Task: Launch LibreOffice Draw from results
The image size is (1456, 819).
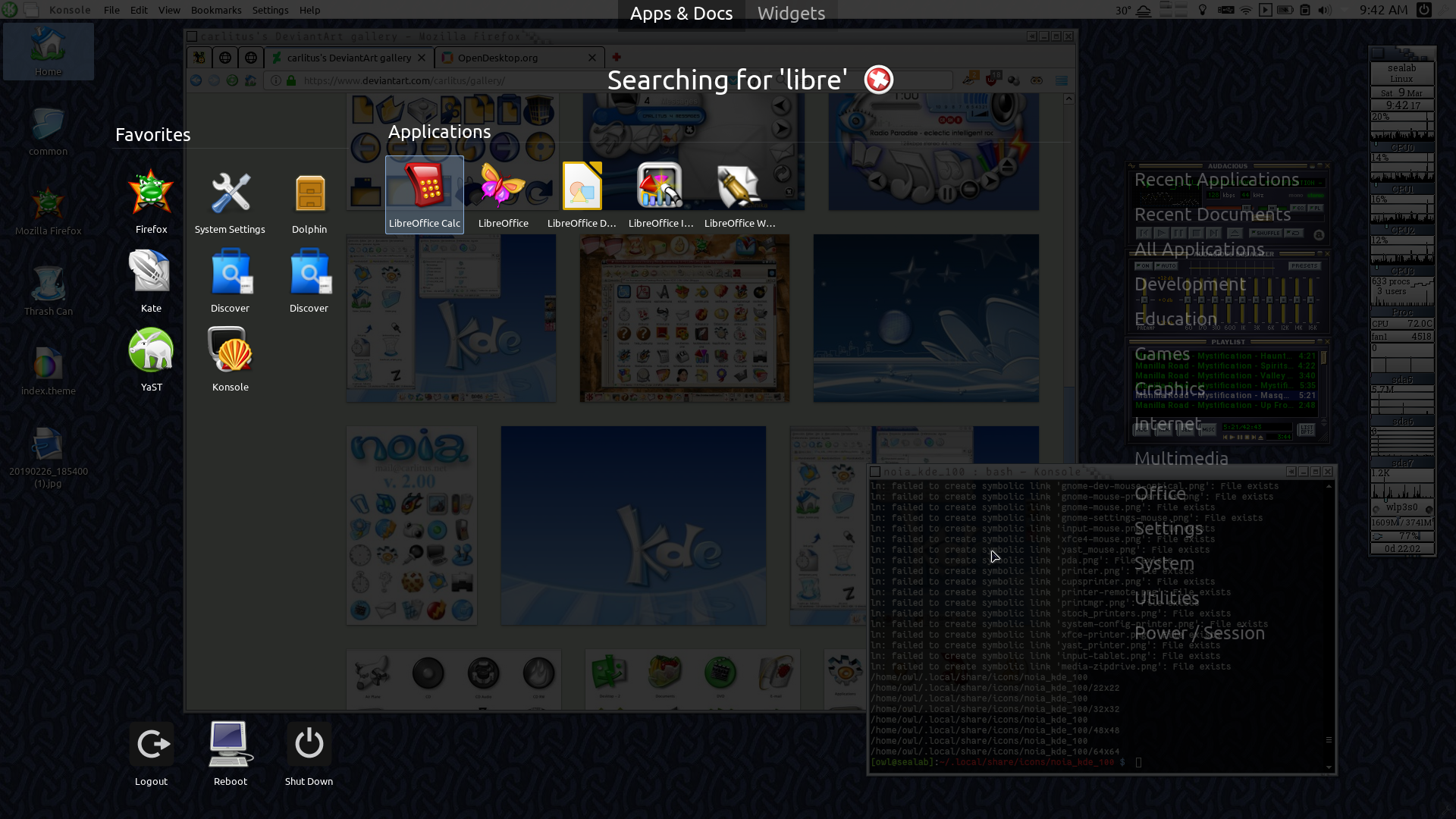Action: [582, 194]
